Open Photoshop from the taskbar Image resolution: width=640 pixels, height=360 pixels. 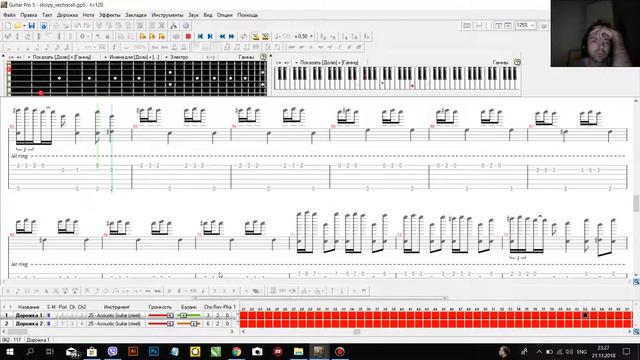154,351
